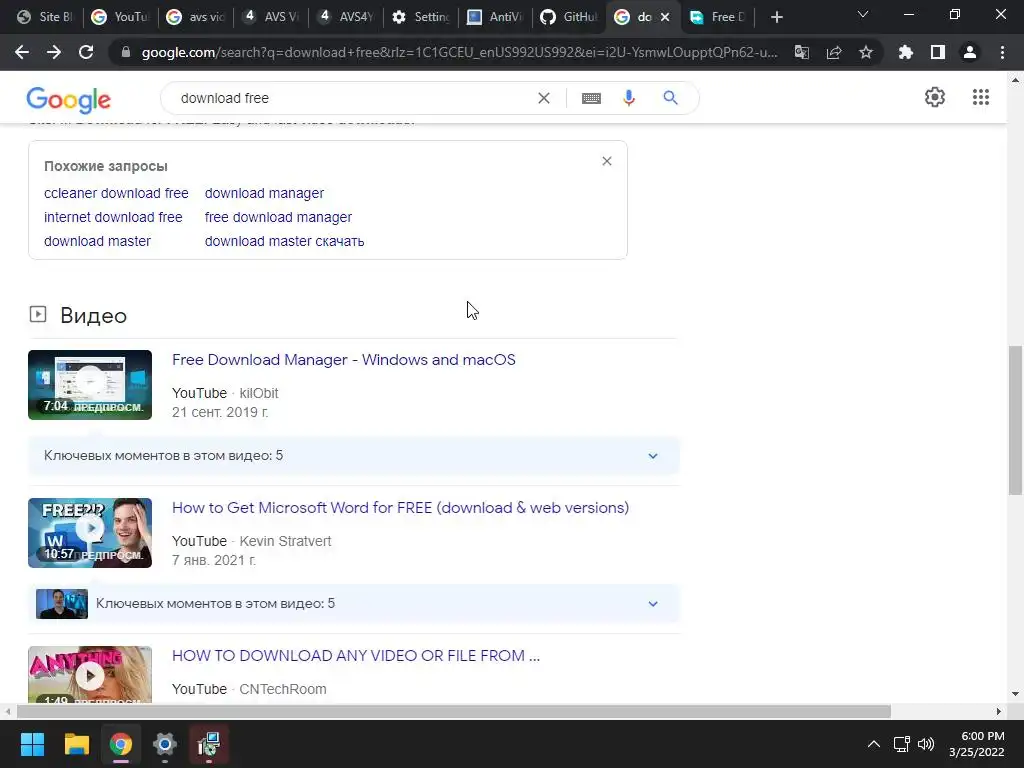Open Free Download Manager - Windows and macOS

[x=344, y=360]
